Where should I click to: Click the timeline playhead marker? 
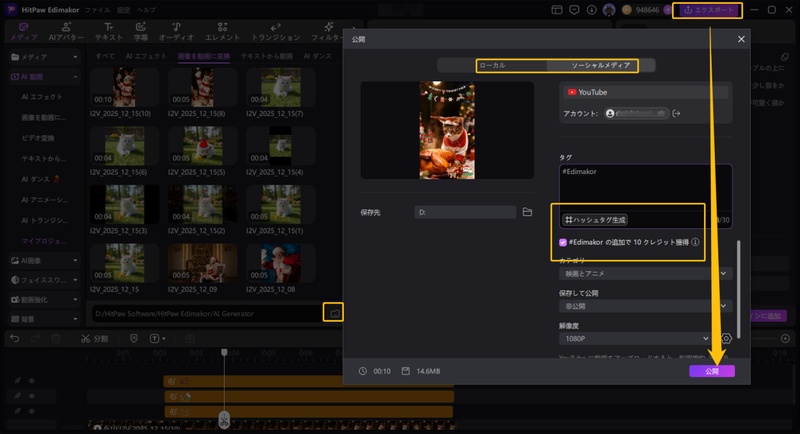click(x=224, y=352)
